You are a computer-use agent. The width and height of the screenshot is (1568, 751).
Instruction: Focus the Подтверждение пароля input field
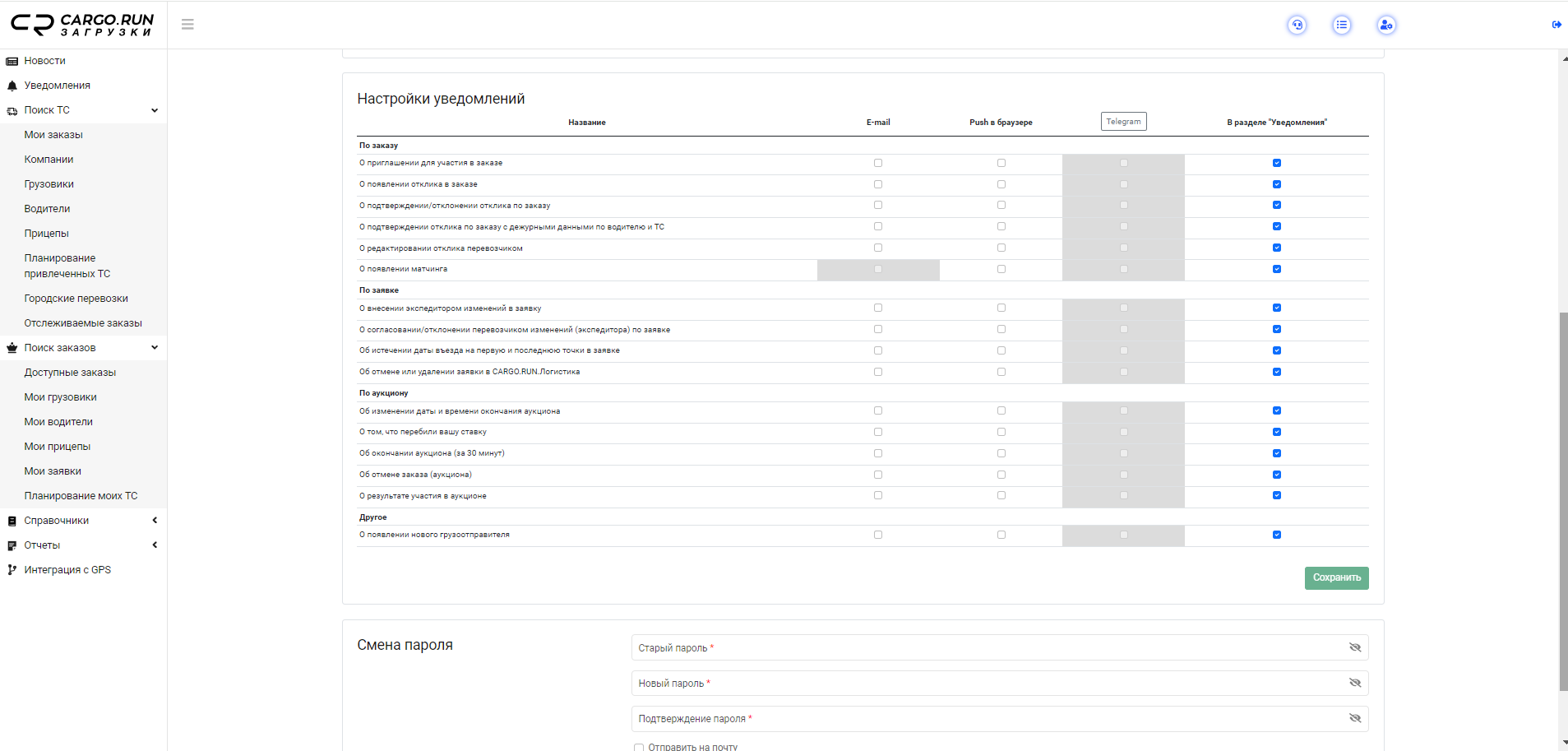point(1000,718)
